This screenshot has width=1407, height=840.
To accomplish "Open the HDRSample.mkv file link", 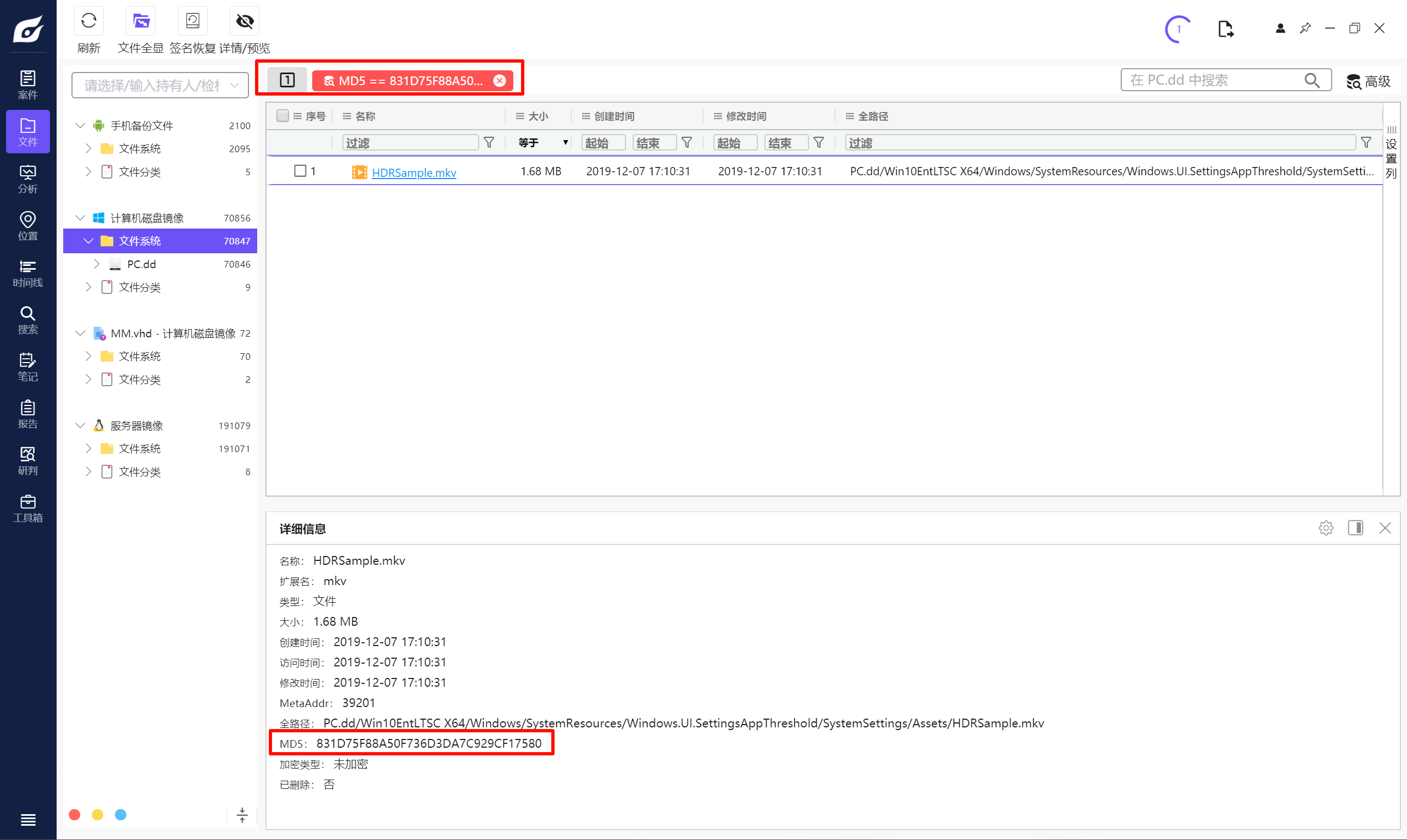I will tap(414, 172).
